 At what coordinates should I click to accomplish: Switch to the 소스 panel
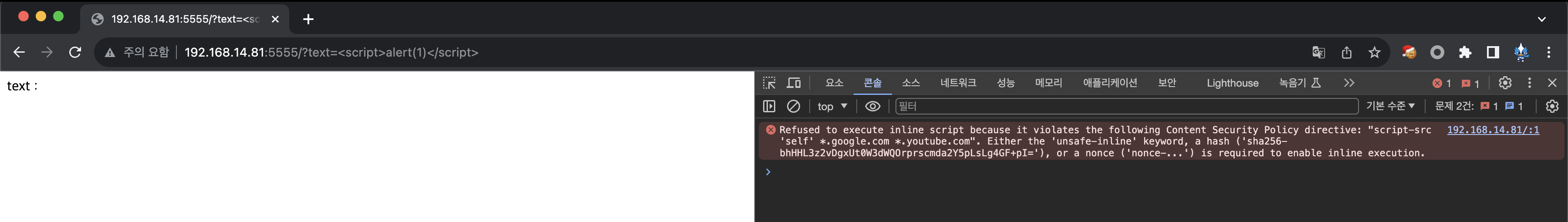pyautogui.click(x=911, y=83)
